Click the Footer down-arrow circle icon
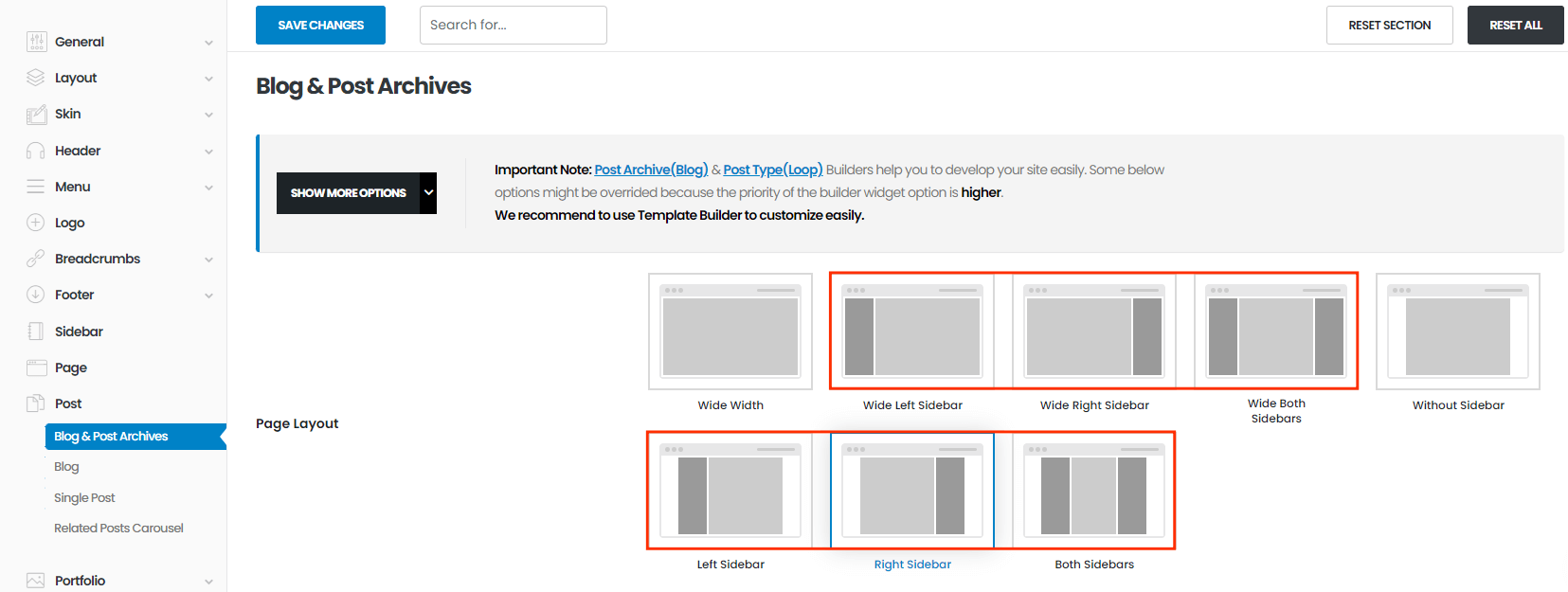This screenshot has width=1568, height=592. (x=36, y=295)
